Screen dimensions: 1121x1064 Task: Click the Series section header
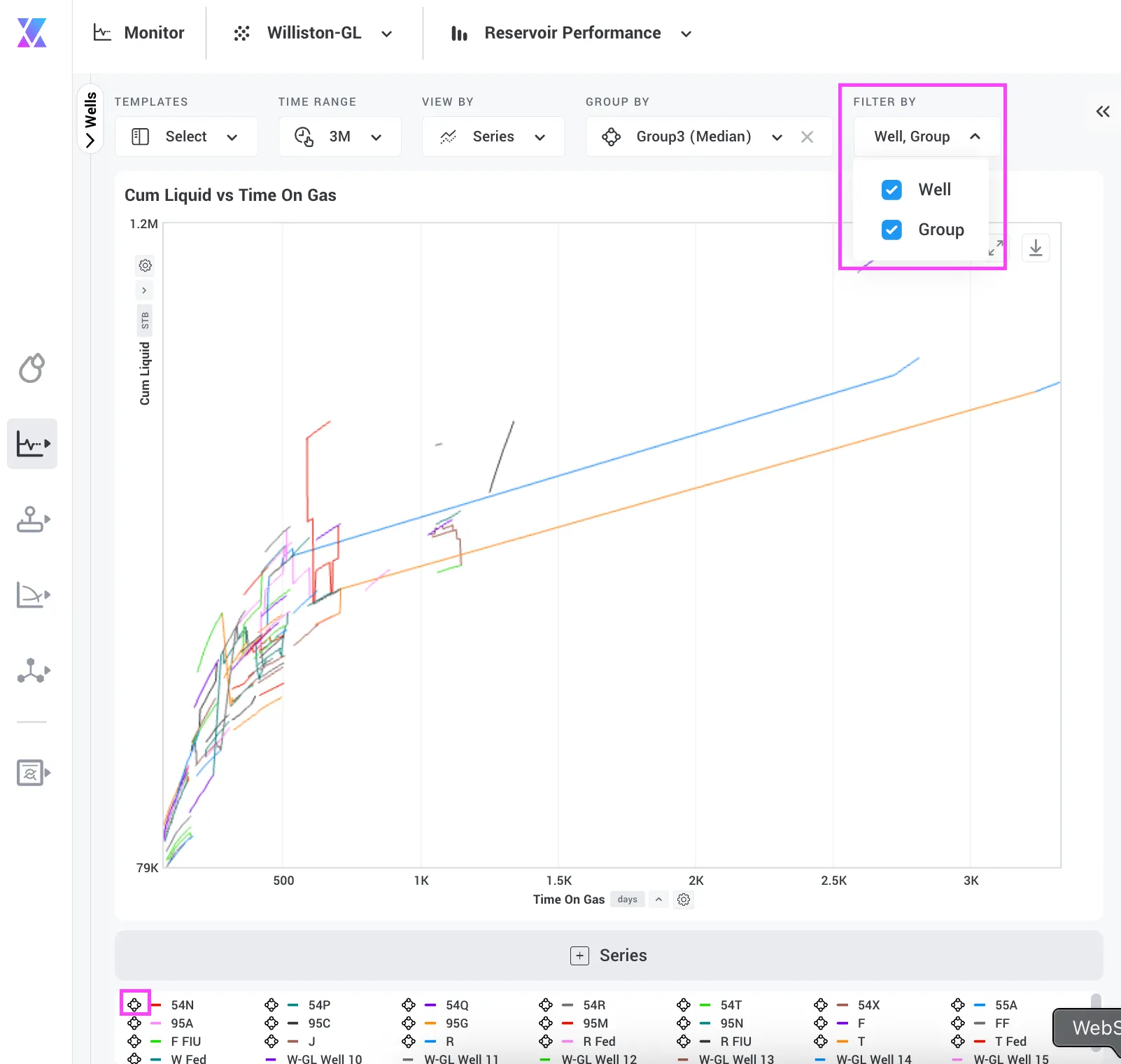(x=609, y=955)
